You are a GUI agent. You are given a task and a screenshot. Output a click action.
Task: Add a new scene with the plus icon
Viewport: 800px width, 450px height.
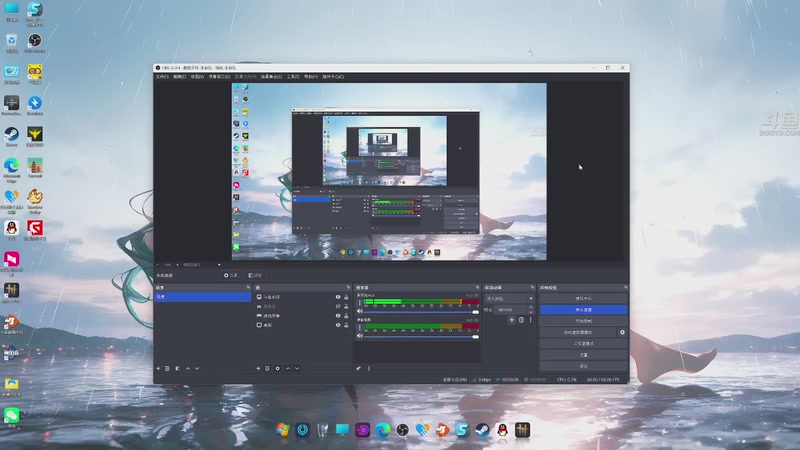tap(158, 368)
